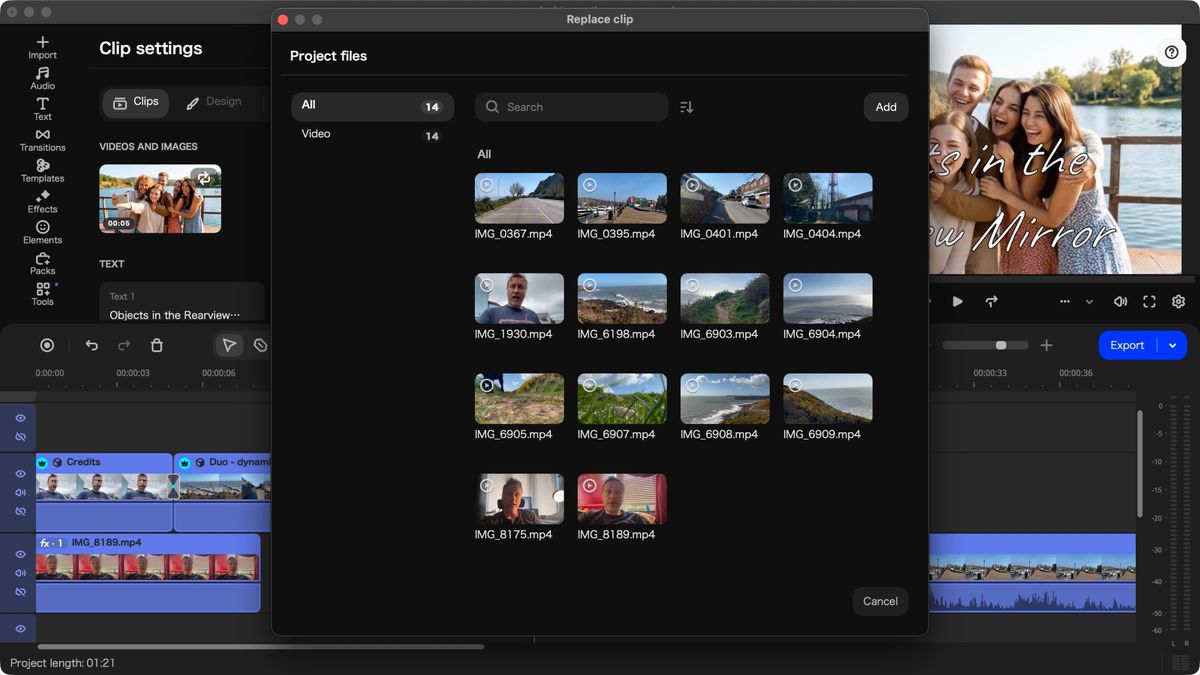
Task: Open the sort order menu in the Replace clip dialog
Action: pos(687,107)
